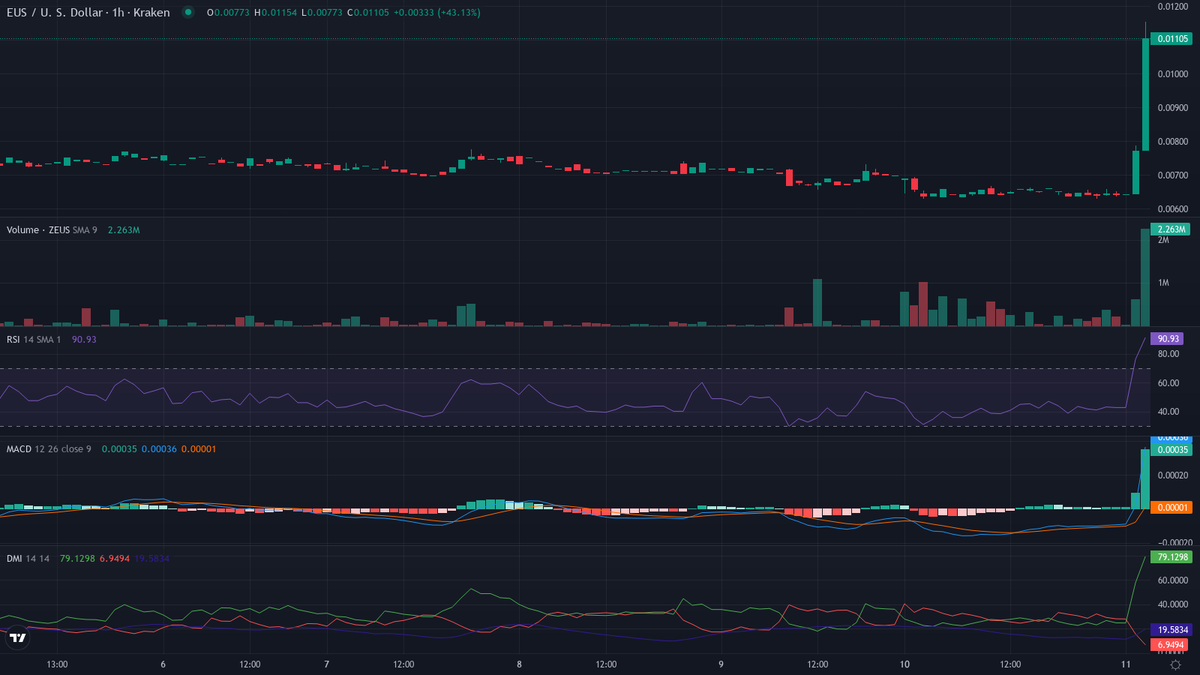
Task: Click day 7 on the time axis
Action: click(x=327, y=663)
